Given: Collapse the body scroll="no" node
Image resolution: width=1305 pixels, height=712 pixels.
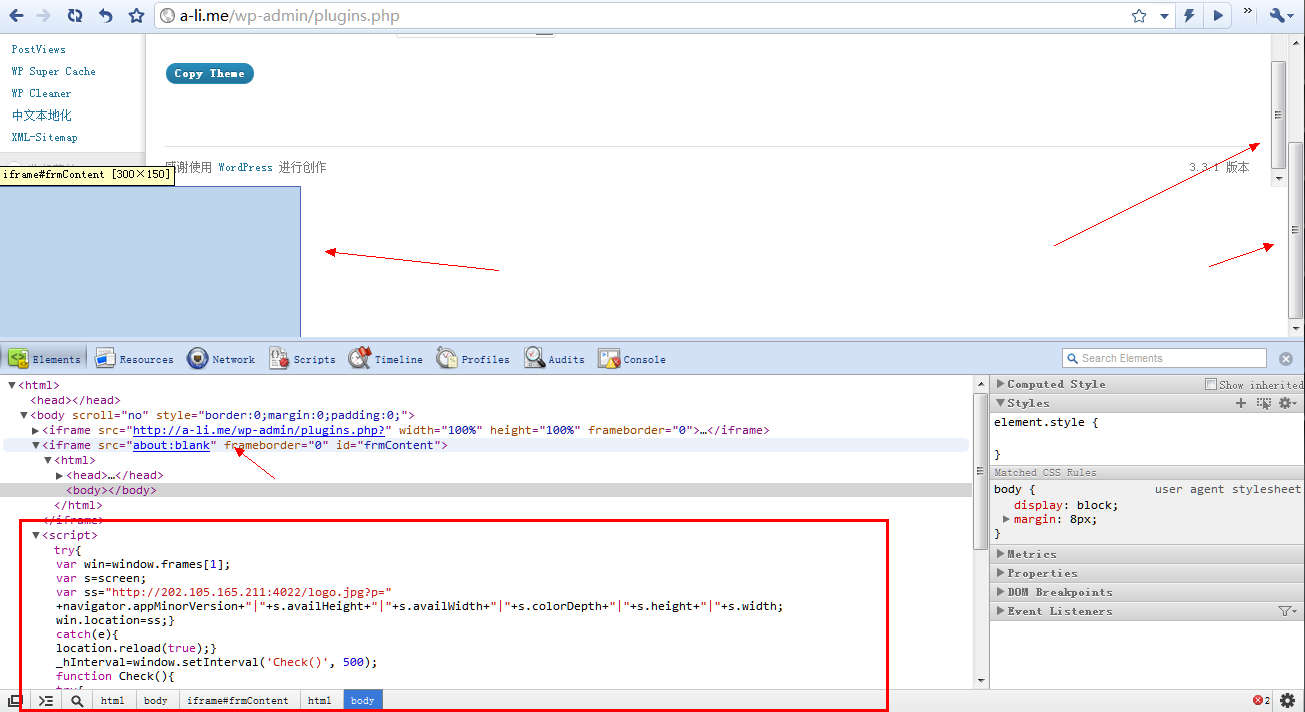Looking at the screenshot, I should [24, 415].
